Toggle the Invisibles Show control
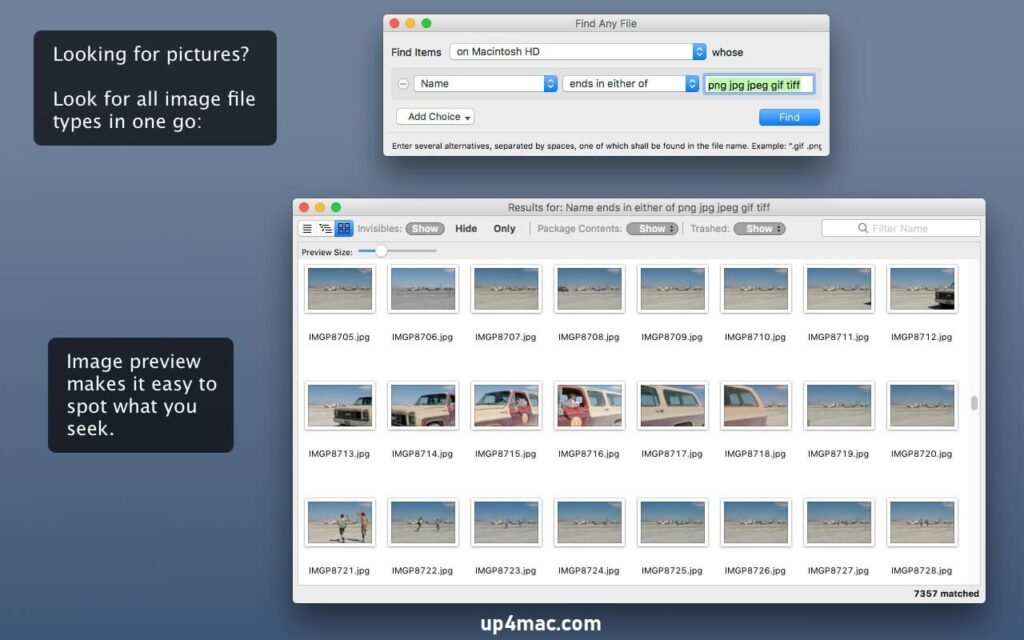1024x640 pixels. click(424, 228)
